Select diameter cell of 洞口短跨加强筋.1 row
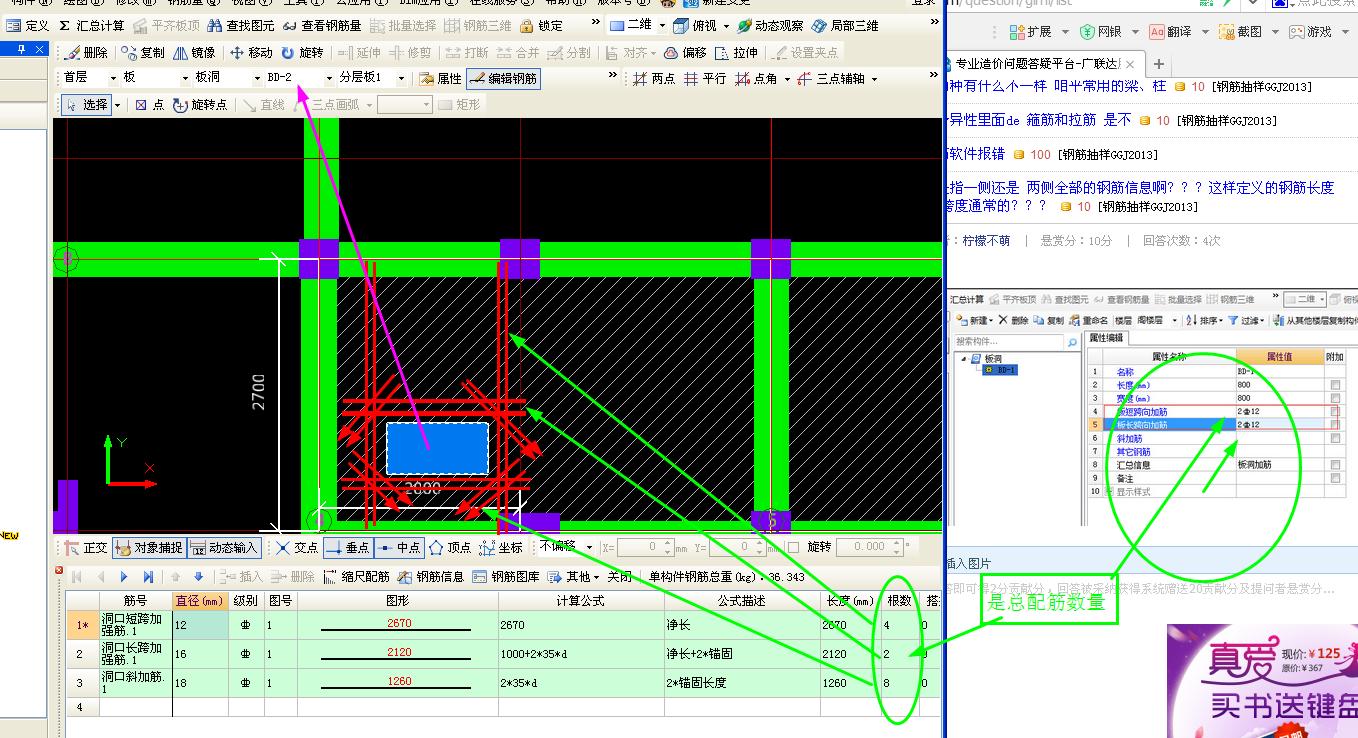Viewport: 1358px width, 738px height. pos(200,624)
